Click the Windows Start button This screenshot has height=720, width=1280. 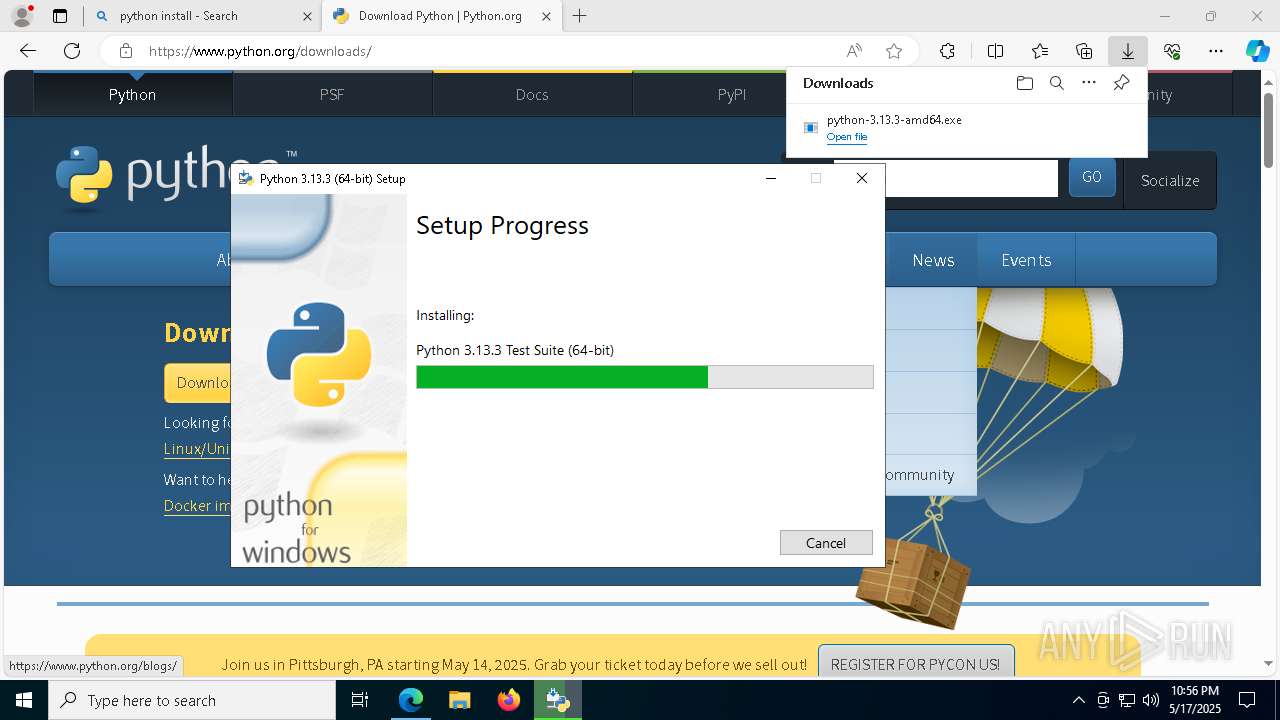click(24, 700)
